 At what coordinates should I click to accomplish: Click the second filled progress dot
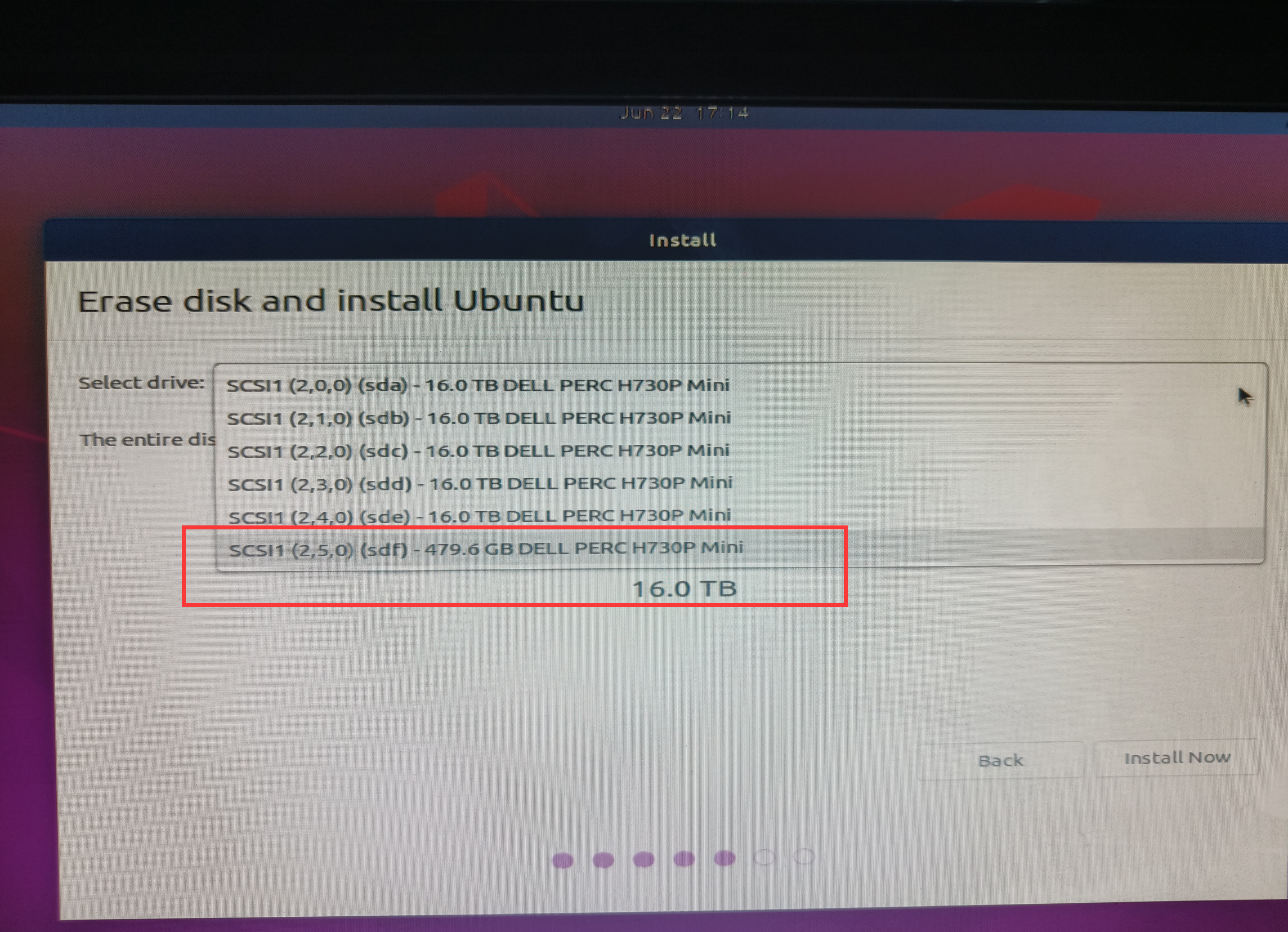click(x=603, y=860)
